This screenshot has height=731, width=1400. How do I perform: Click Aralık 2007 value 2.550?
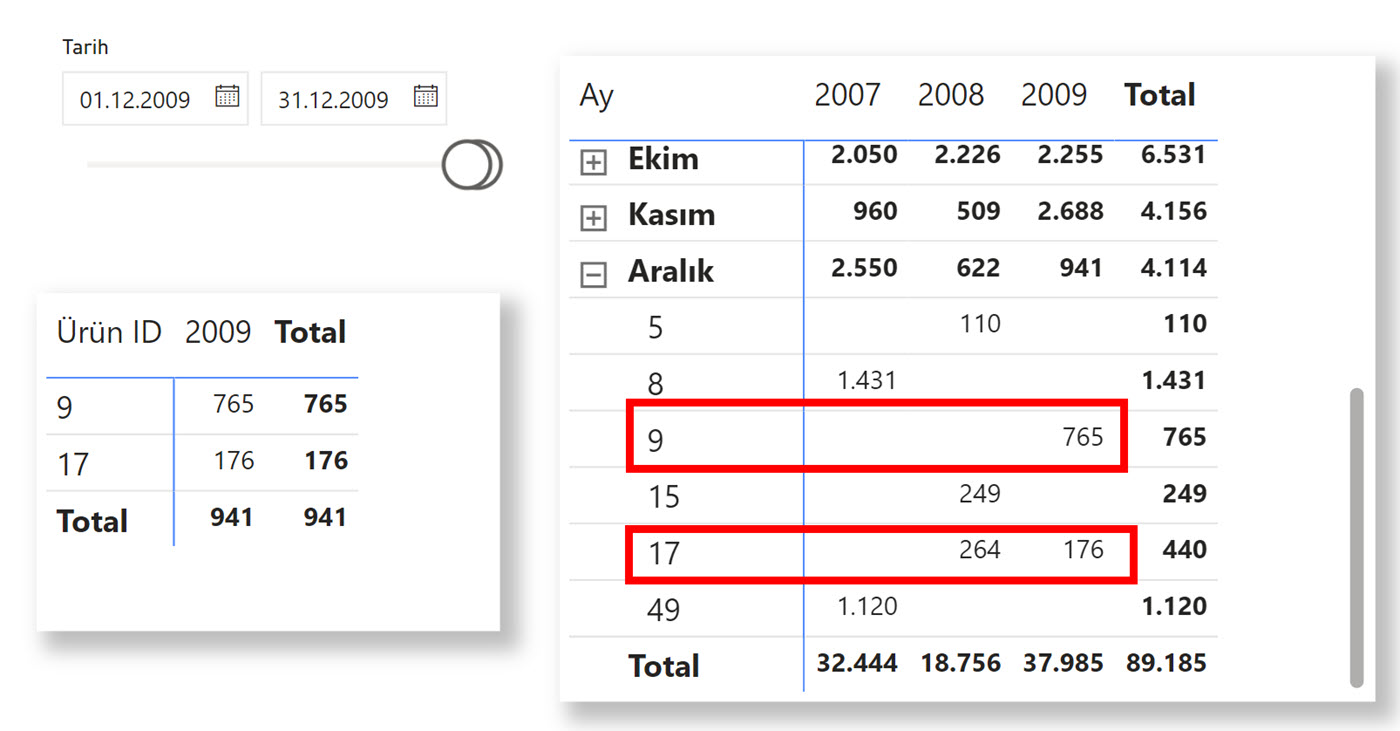(x=864, y=268)
